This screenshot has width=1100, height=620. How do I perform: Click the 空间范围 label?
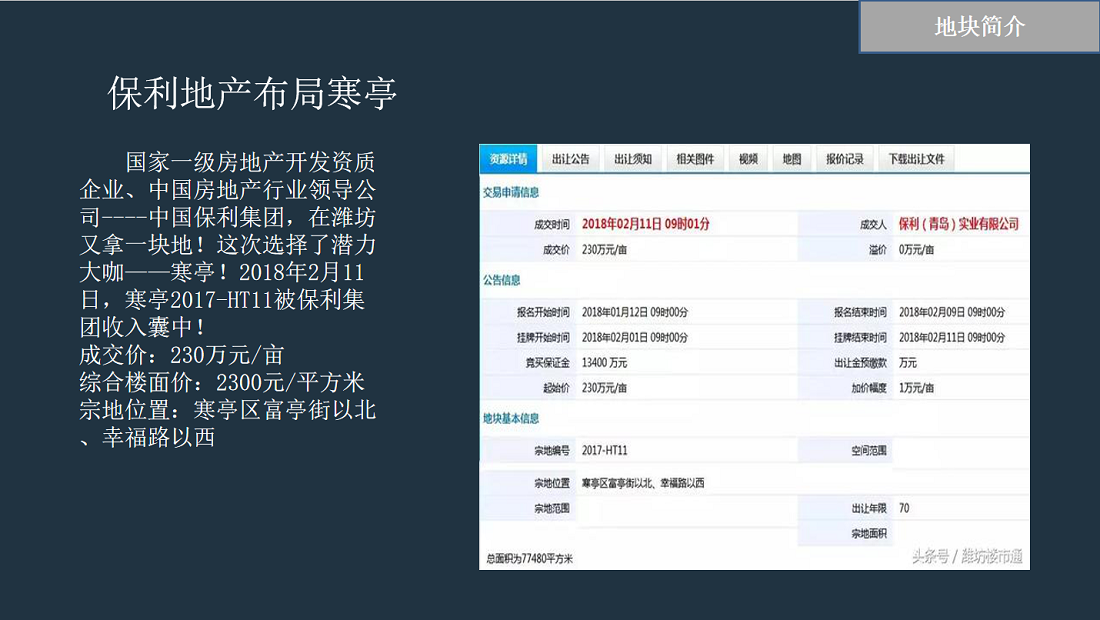869,450
